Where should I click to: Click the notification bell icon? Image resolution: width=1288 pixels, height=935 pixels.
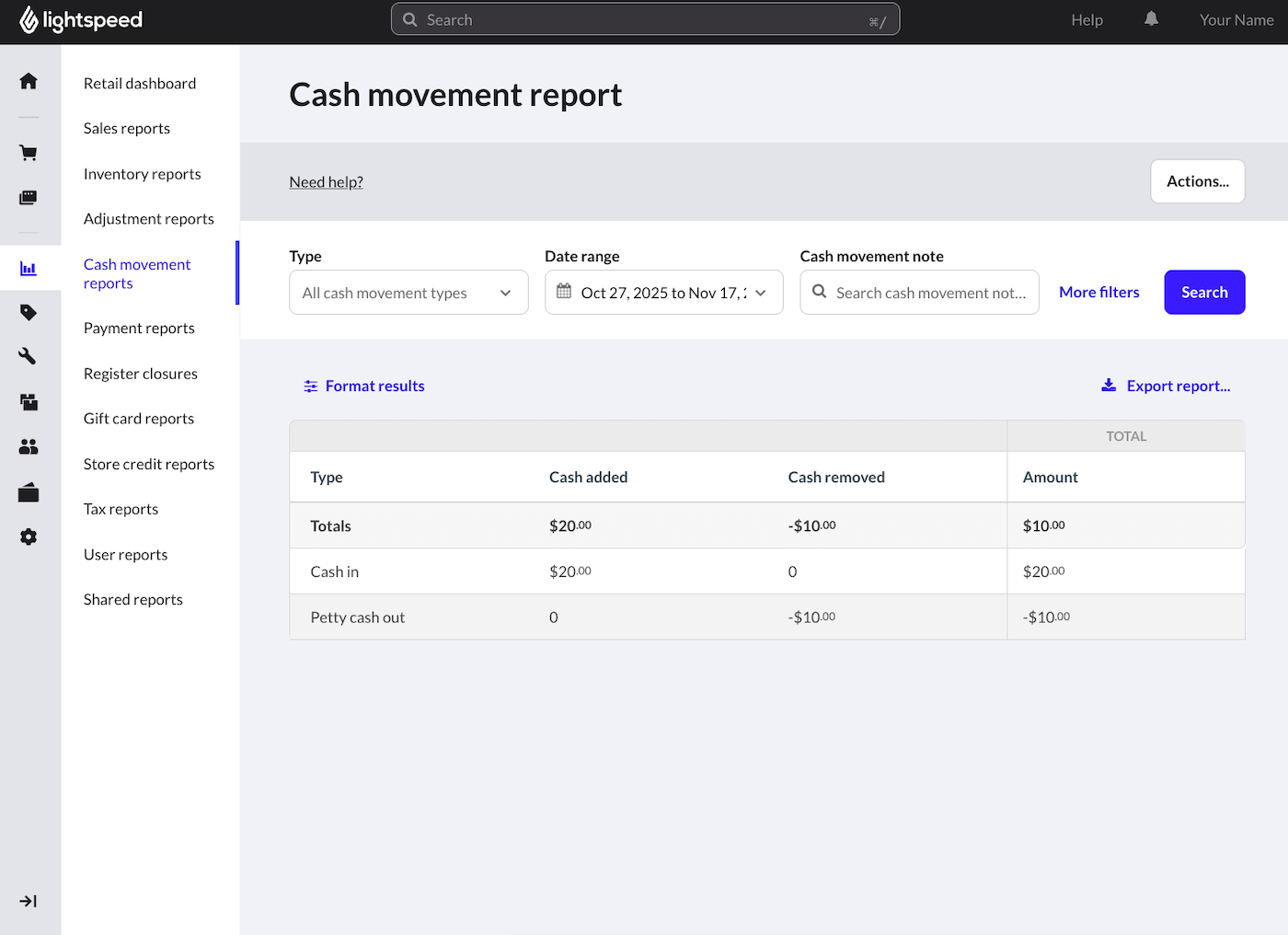(x=1151, y=18)
